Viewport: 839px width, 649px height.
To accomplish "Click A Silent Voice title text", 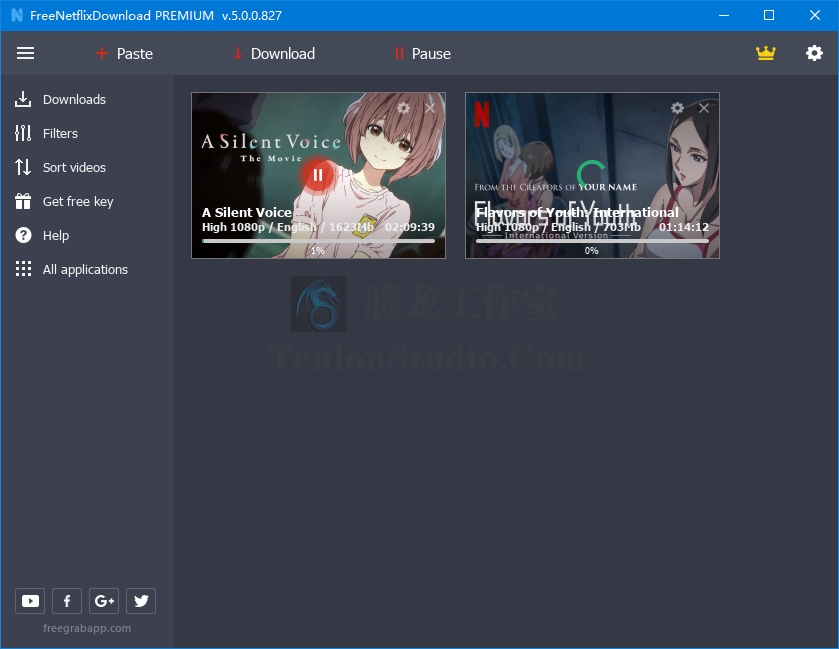I will tap(247, 212).
